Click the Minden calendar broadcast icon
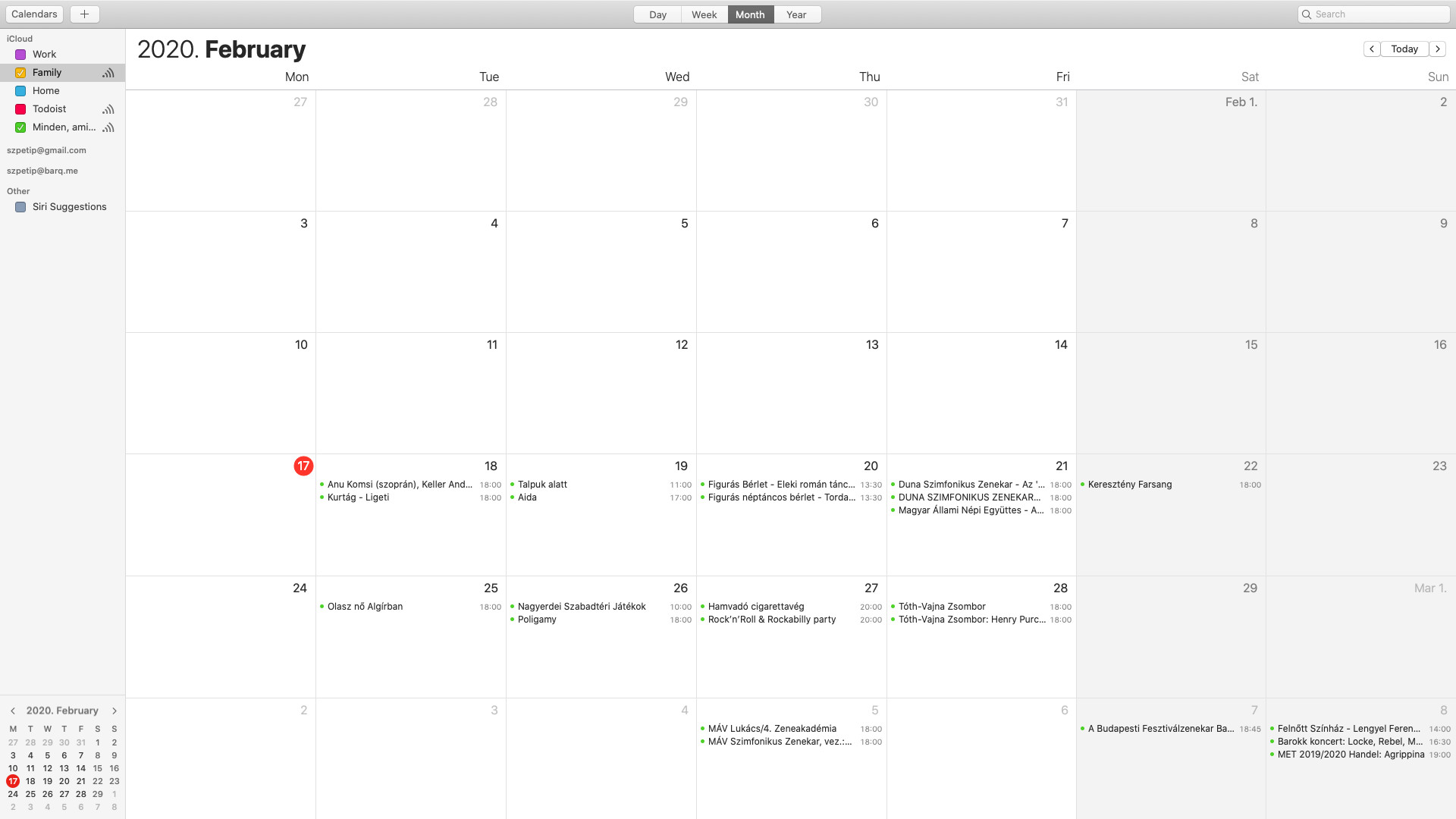 [x=108, y=127]
